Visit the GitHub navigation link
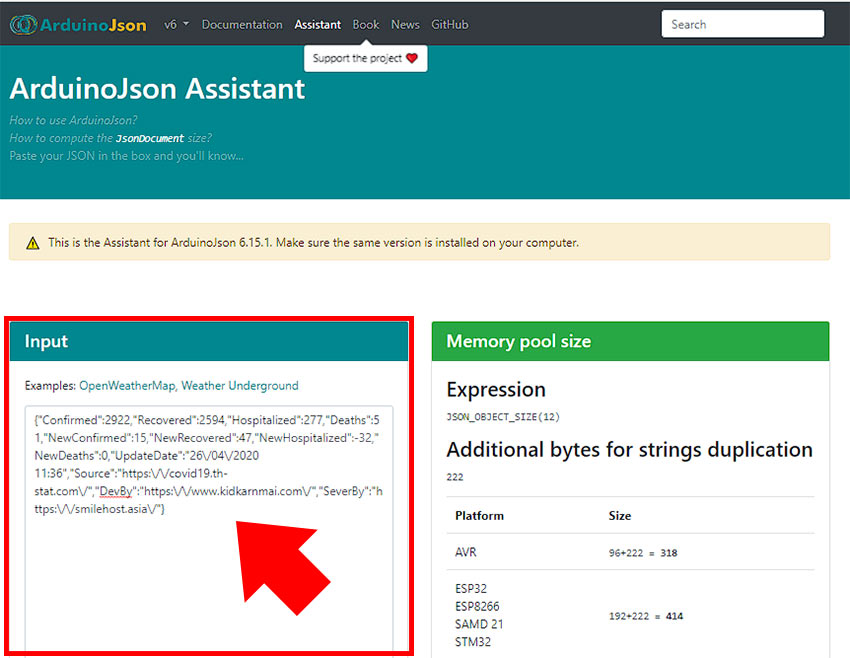 pyautogui.click(x=450, y=24)
